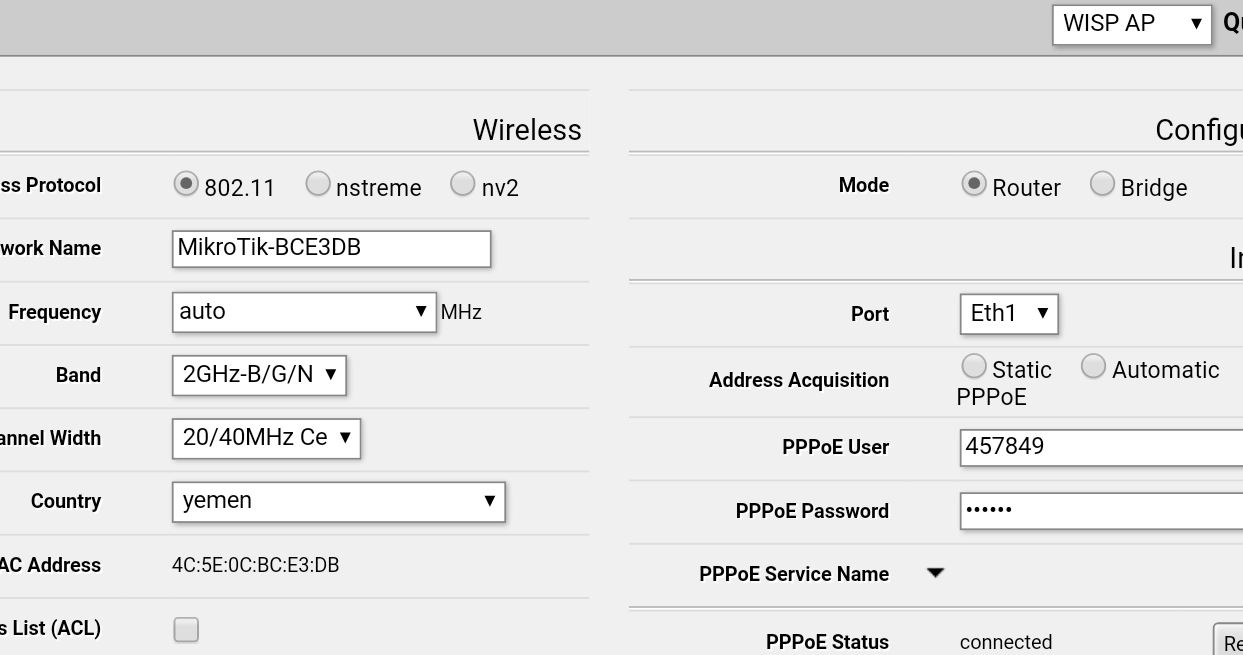The width and height of the screenshot is (1243, 655).
Task: Choose Automatic address acquisition
Action: (x=1093, y=366)
